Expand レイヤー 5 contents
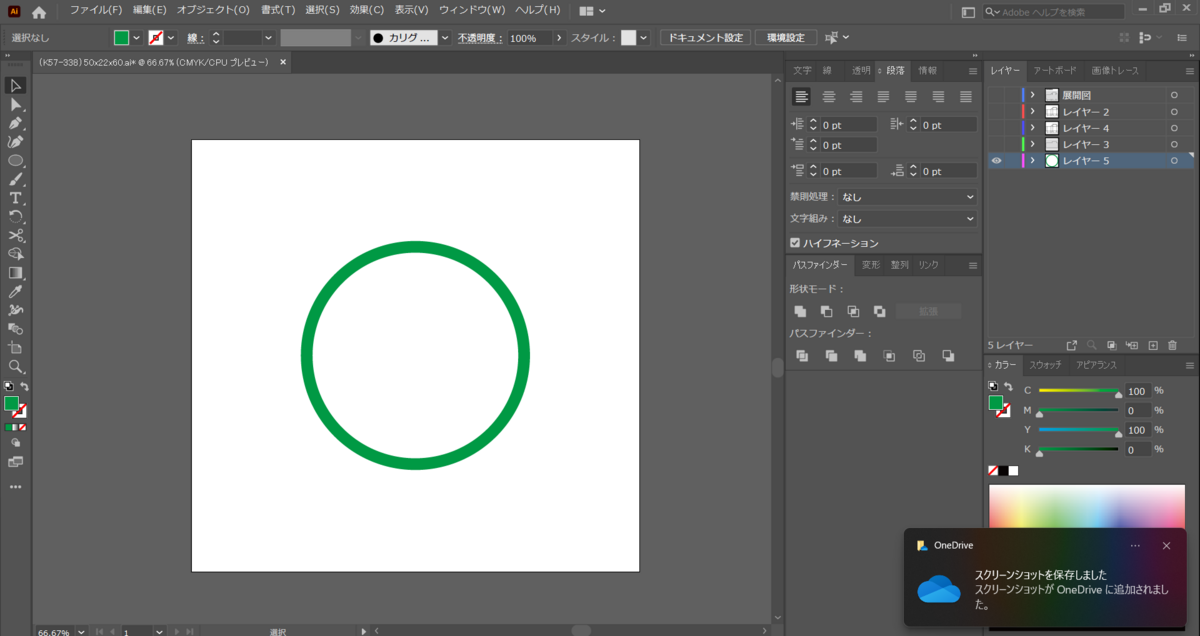Screen dimensions: 1200x636 click(1032, 161)
